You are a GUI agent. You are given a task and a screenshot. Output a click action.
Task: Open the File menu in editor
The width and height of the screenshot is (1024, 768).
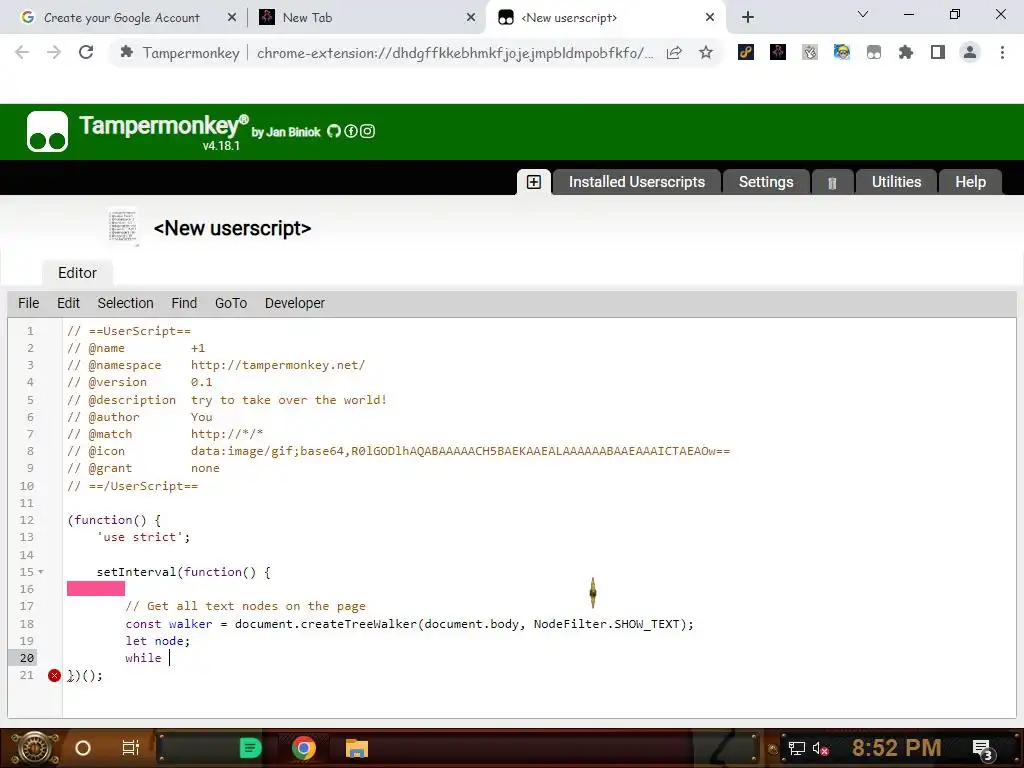[29, 303]
